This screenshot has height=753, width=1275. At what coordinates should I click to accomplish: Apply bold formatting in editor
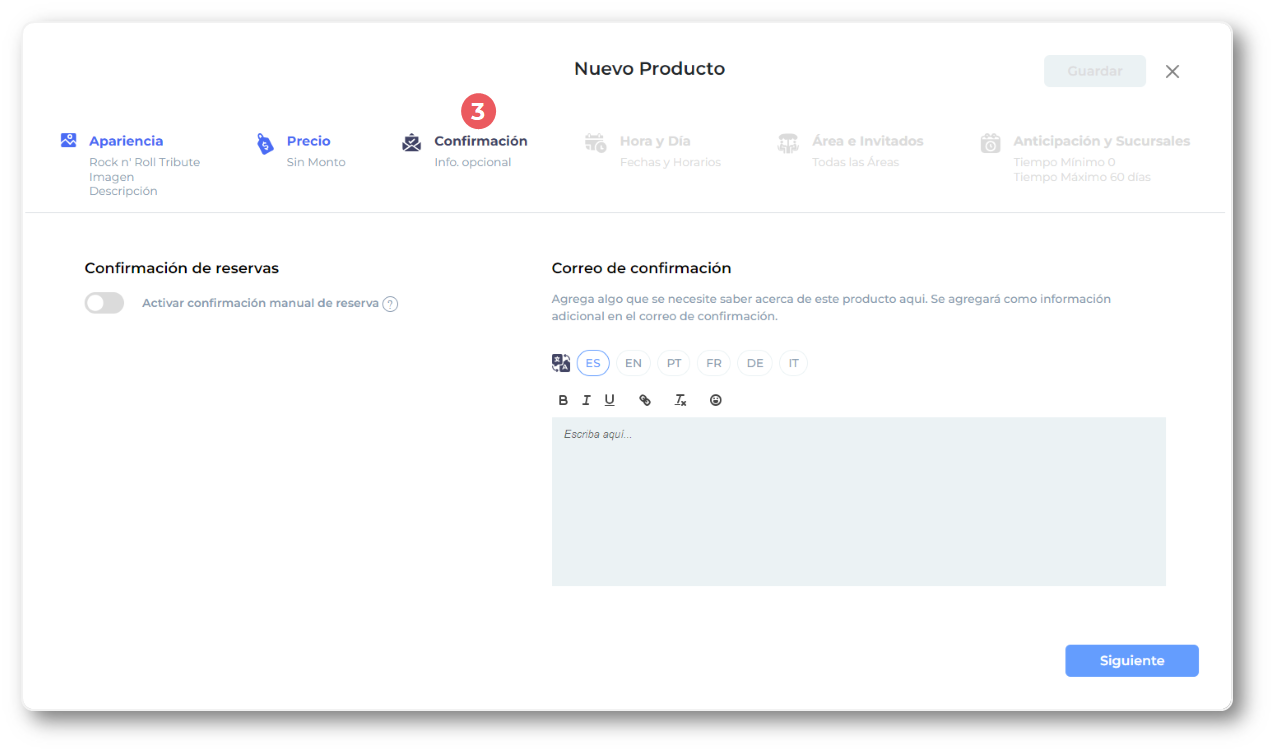click(563, 400)
